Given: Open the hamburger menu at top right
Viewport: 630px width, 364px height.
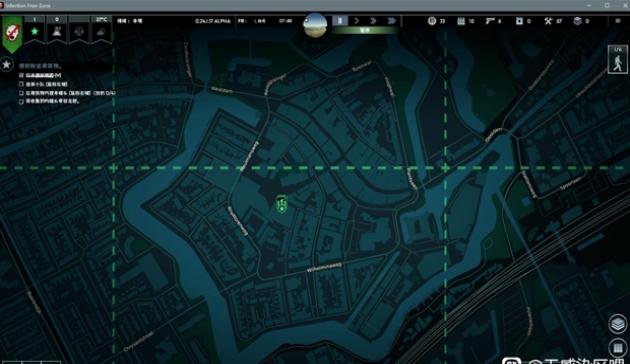Looking at the screenshot, I should (x=618, y=21).
